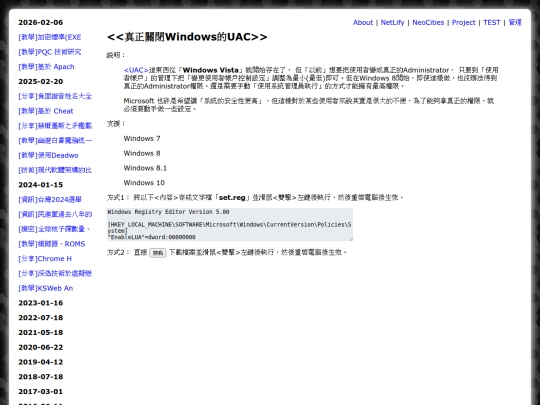Go to the Project page link
540x405 pixels.
[x=464, y=22]
